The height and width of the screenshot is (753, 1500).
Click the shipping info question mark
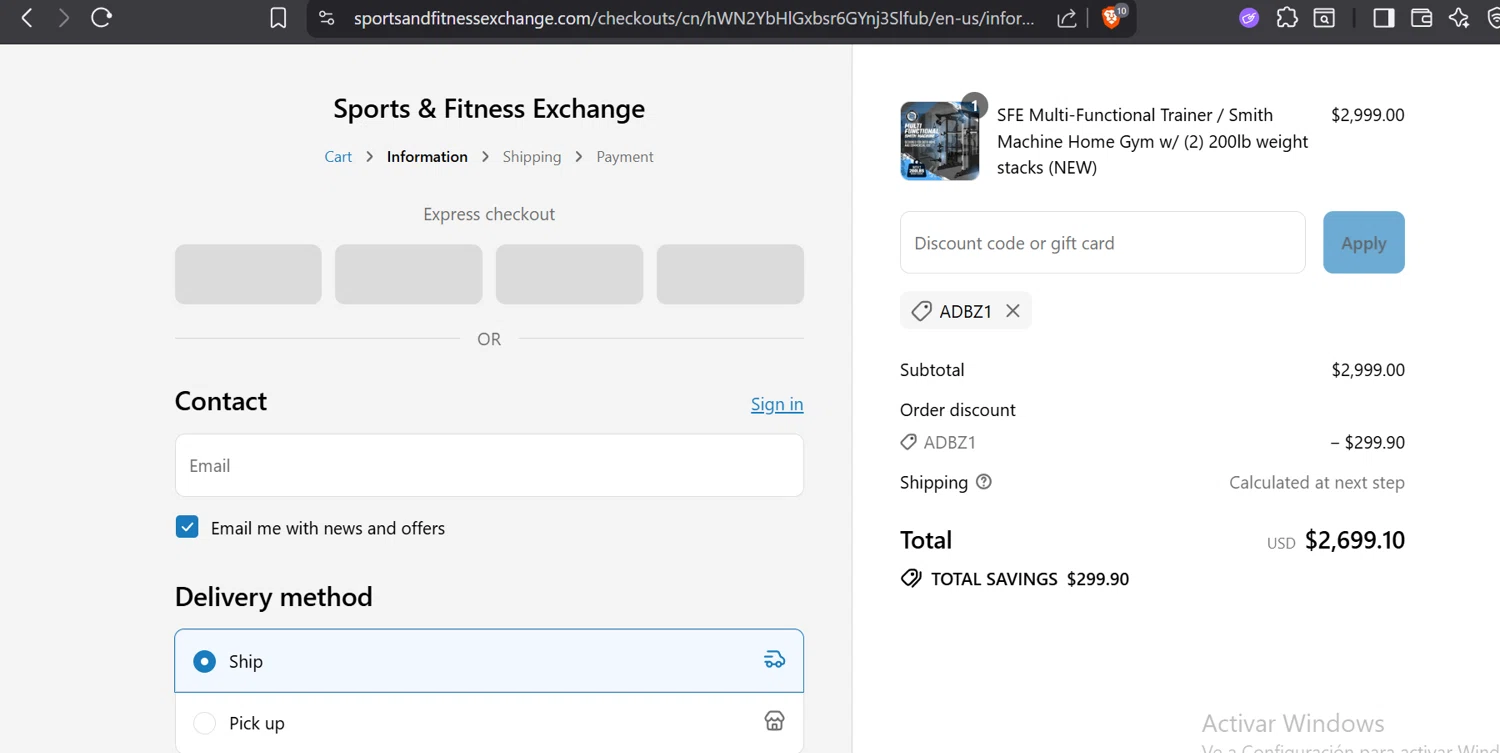[x=984, y=482]
